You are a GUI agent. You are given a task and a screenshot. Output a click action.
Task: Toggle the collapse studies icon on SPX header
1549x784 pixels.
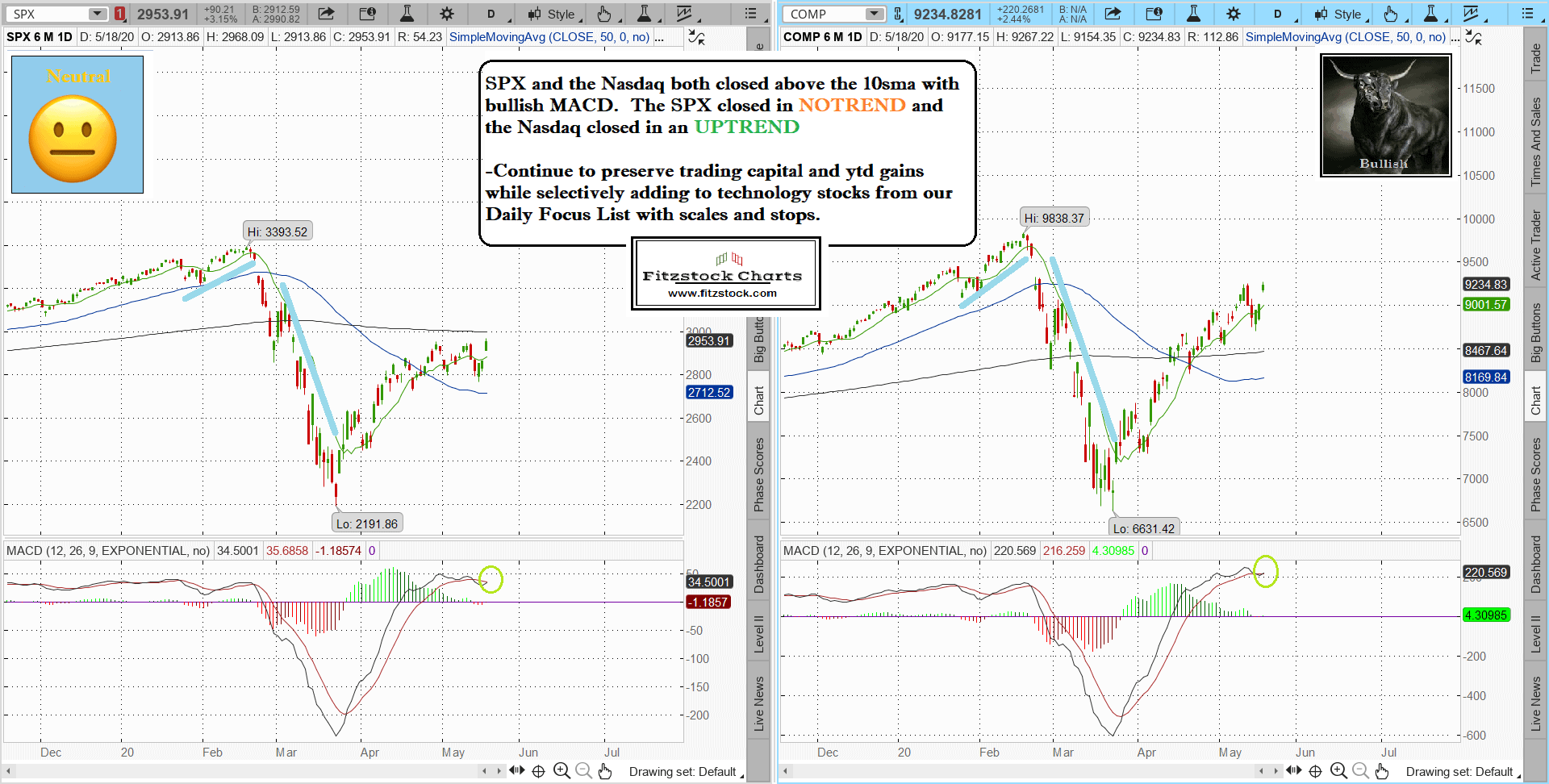(695, 37)
